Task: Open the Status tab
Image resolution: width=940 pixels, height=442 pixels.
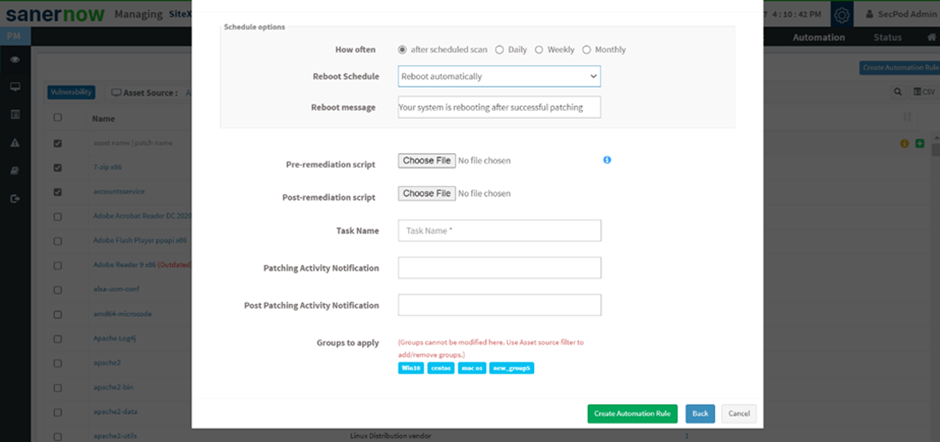Action: tap(887, 37)
